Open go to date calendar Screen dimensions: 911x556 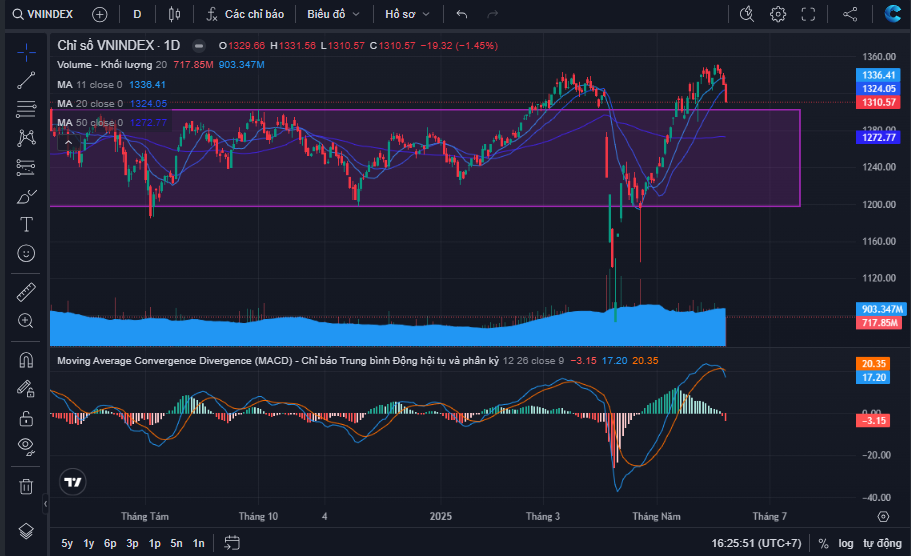pyautogui.click(x=232, y=543)
